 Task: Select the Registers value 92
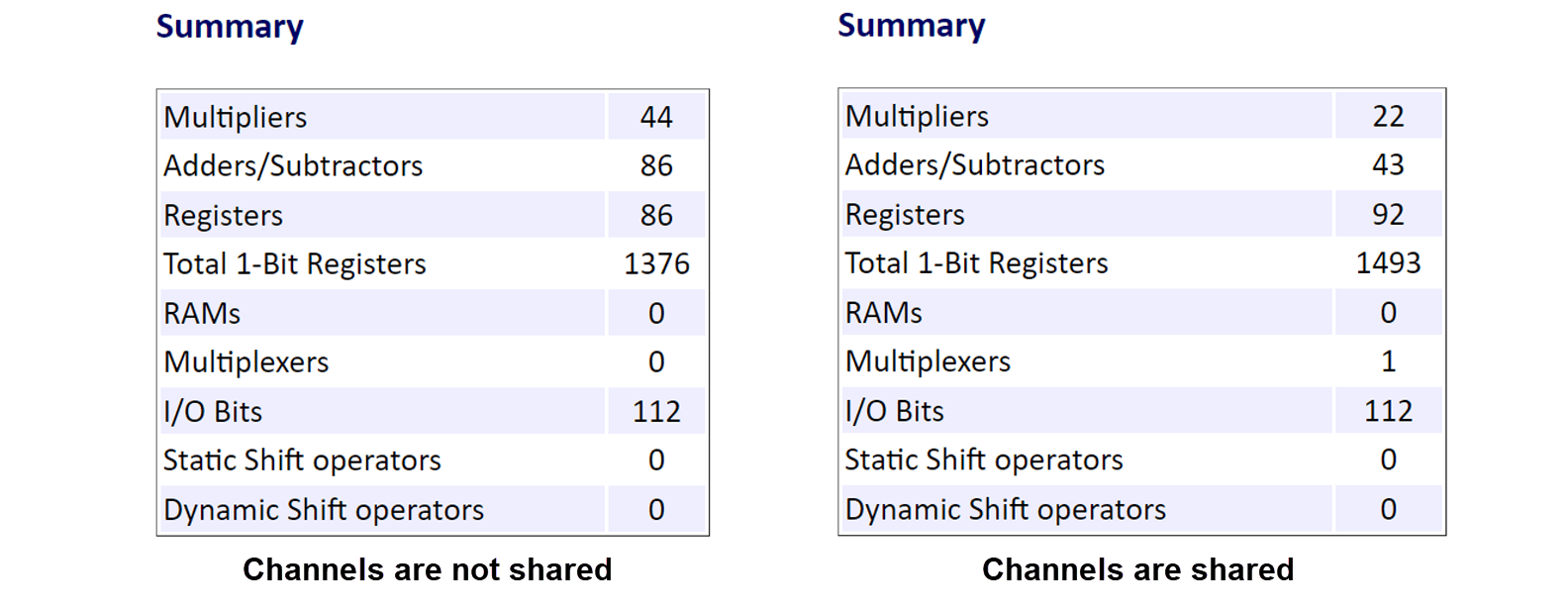pos(1388,214)
